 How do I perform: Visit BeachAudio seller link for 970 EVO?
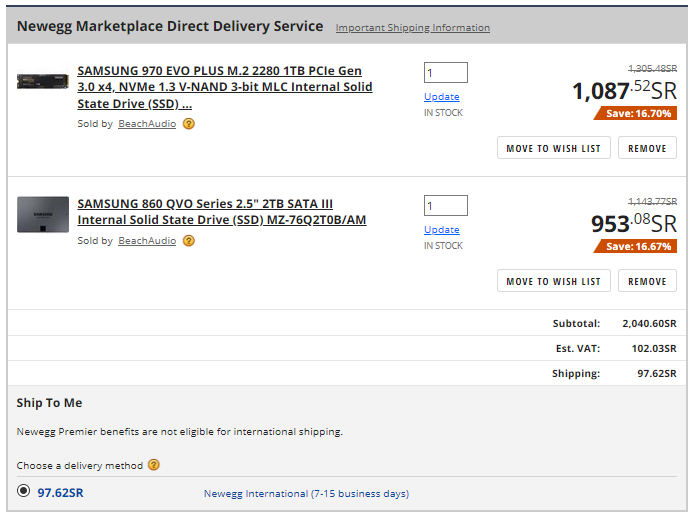click(x=147, y=124)
